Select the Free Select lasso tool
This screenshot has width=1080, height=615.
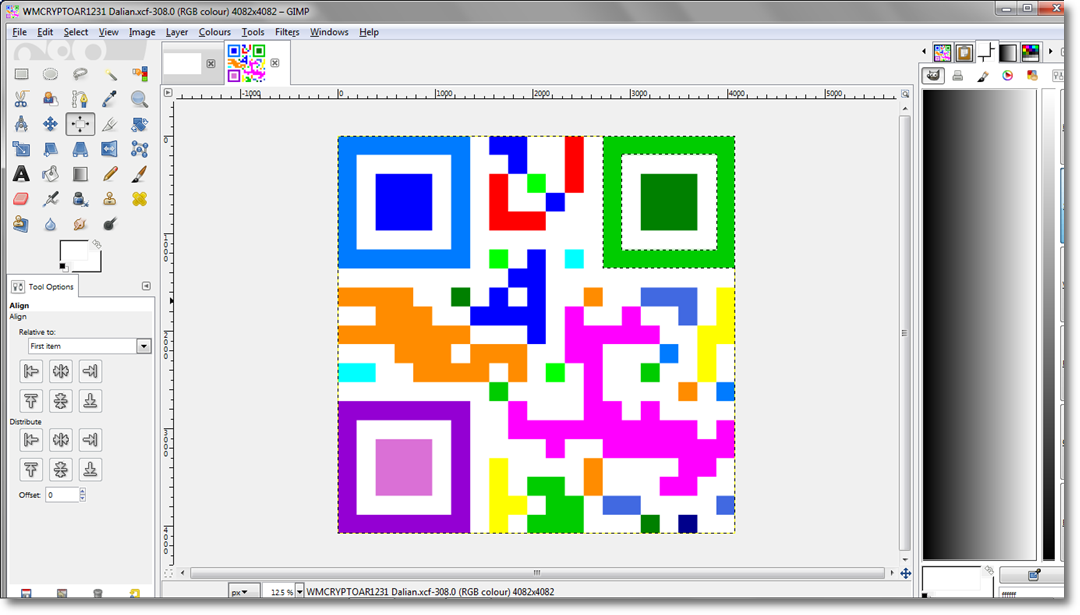tap(80, 74)
